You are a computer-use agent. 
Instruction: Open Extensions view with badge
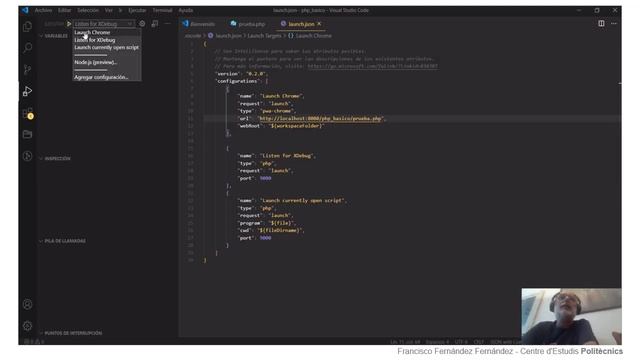point(28,113)
